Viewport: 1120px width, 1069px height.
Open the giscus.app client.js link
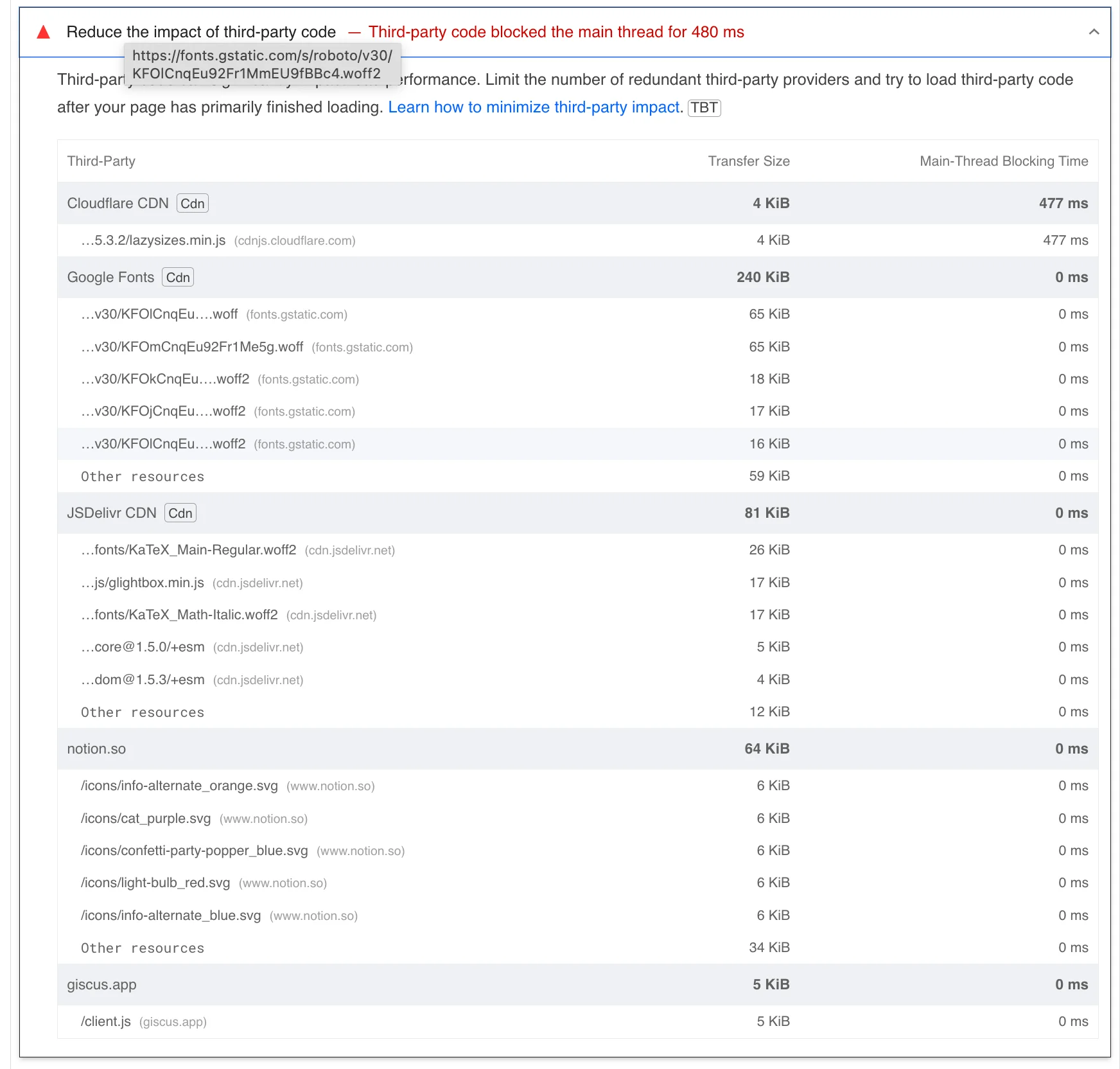pos(106,1021)
